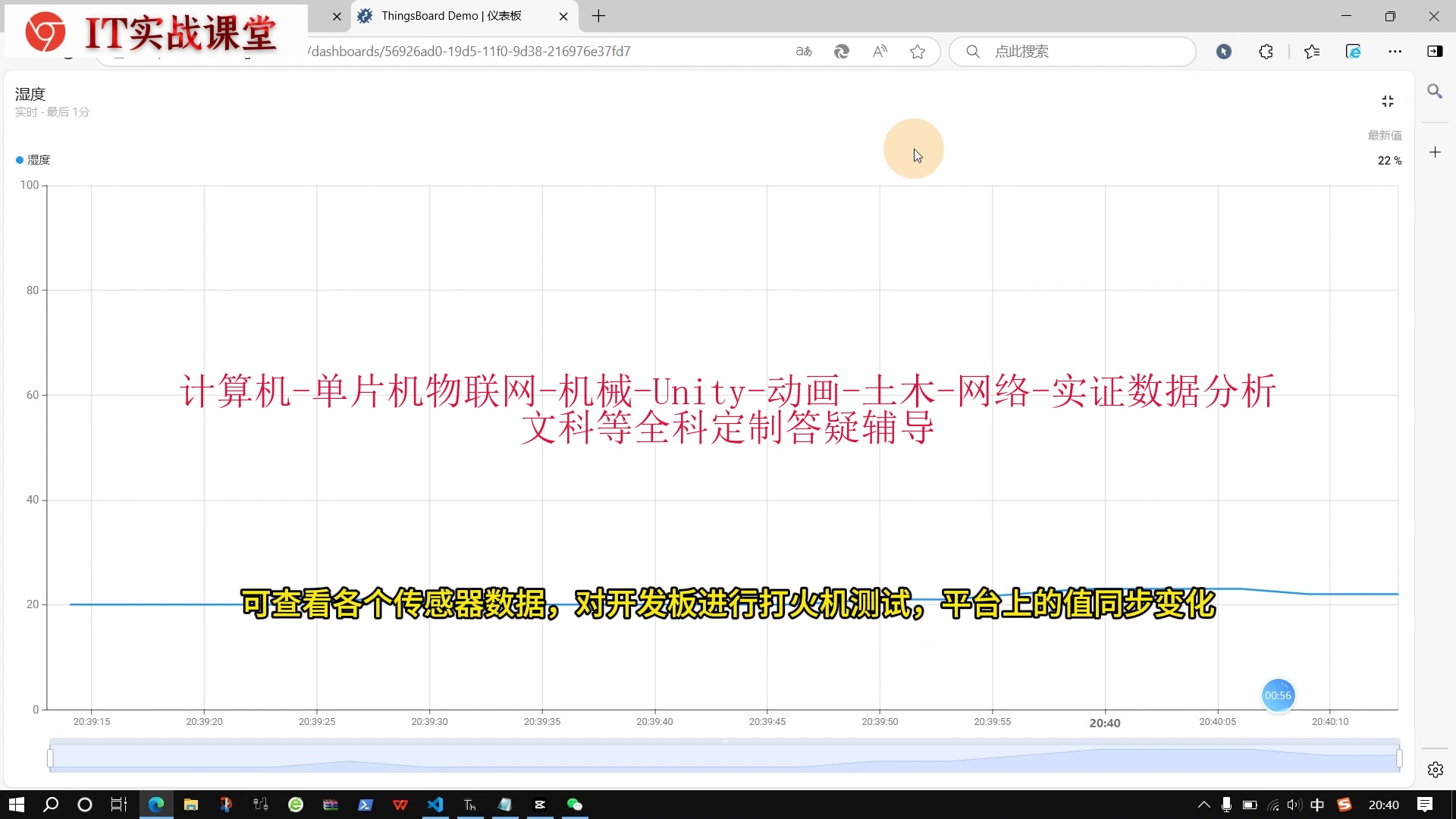Image resolution: width=1456 pixels, height=819 pixels.
Task: Open browser extensions puzzle icon
Action: pos(1266,52)
